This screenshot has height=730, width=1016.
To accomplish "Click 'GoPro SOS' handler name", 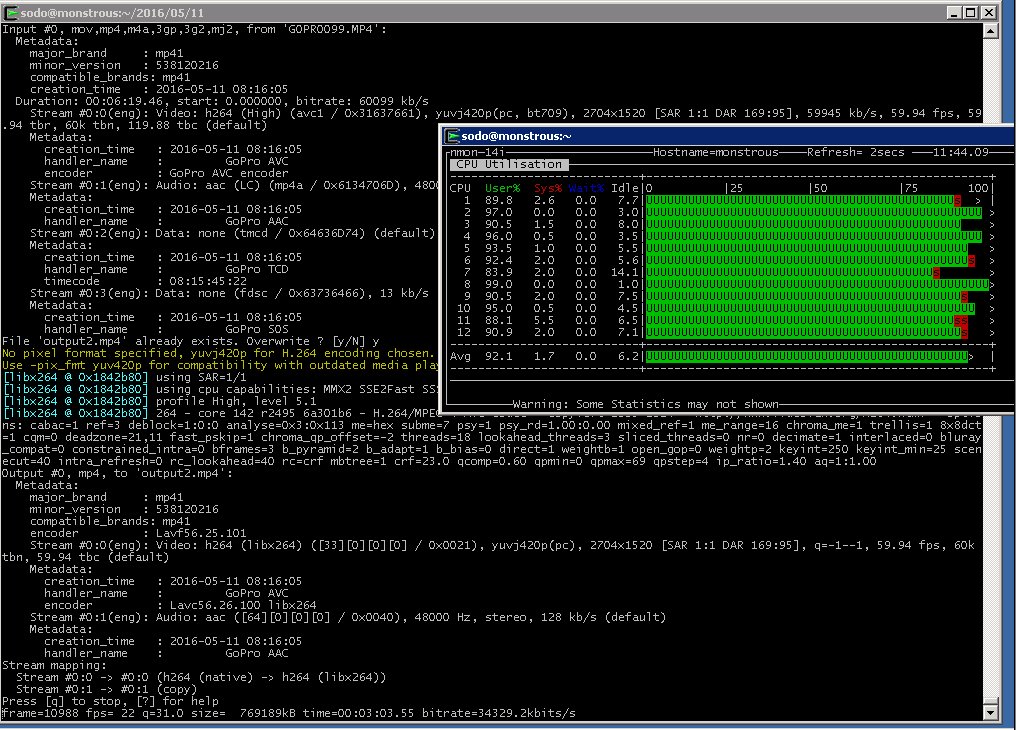I will pos(257,329).
